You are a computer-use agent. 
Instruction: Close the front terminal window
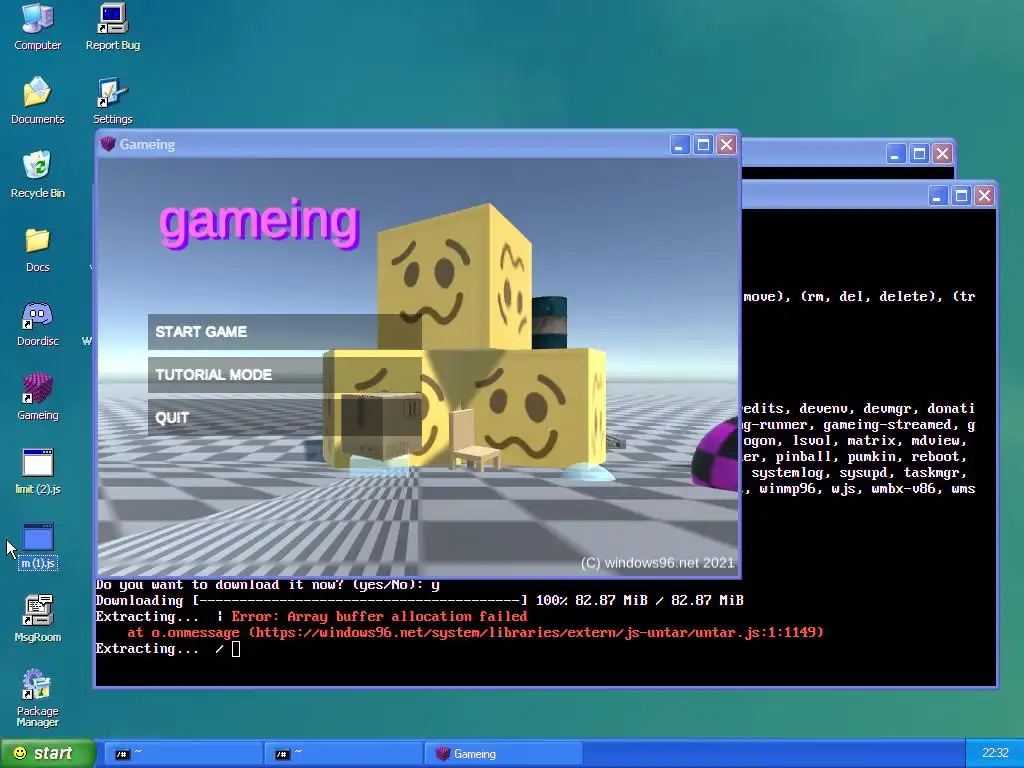coord(984,195)
